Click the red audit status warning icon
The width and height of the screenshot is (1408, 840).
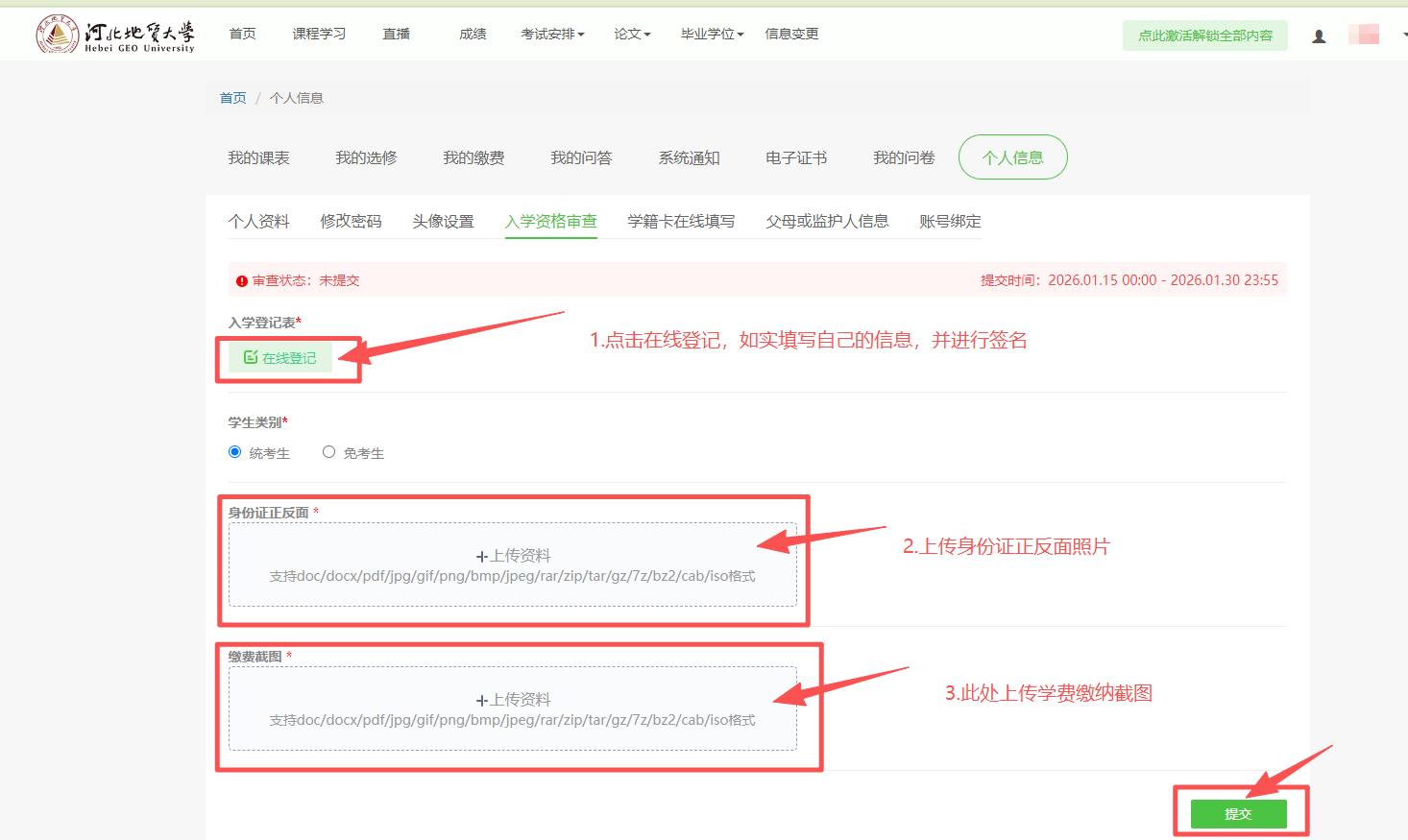coord(242,281)
